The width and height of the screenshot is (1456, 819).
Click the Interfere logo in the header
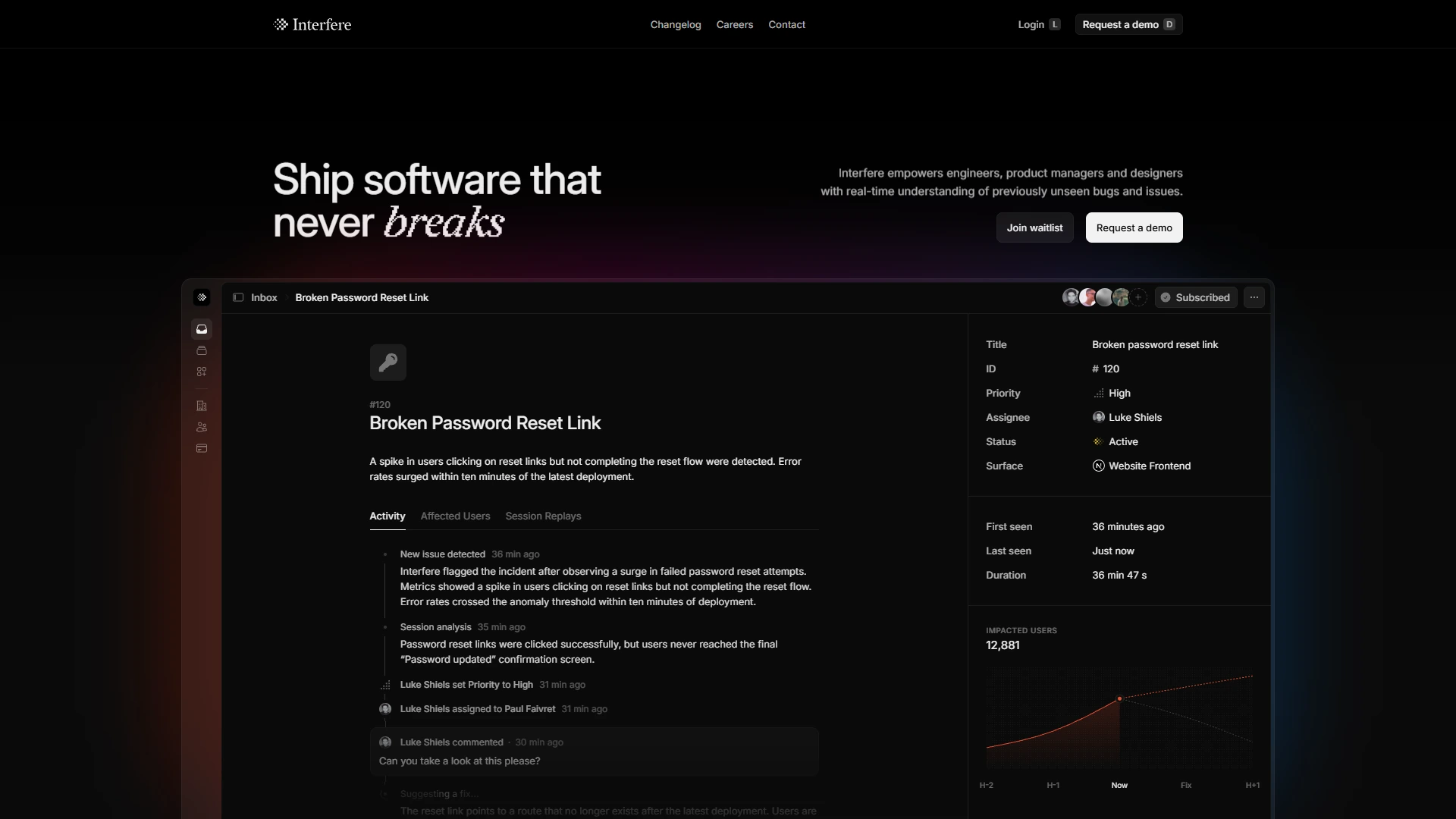[312, 24]
